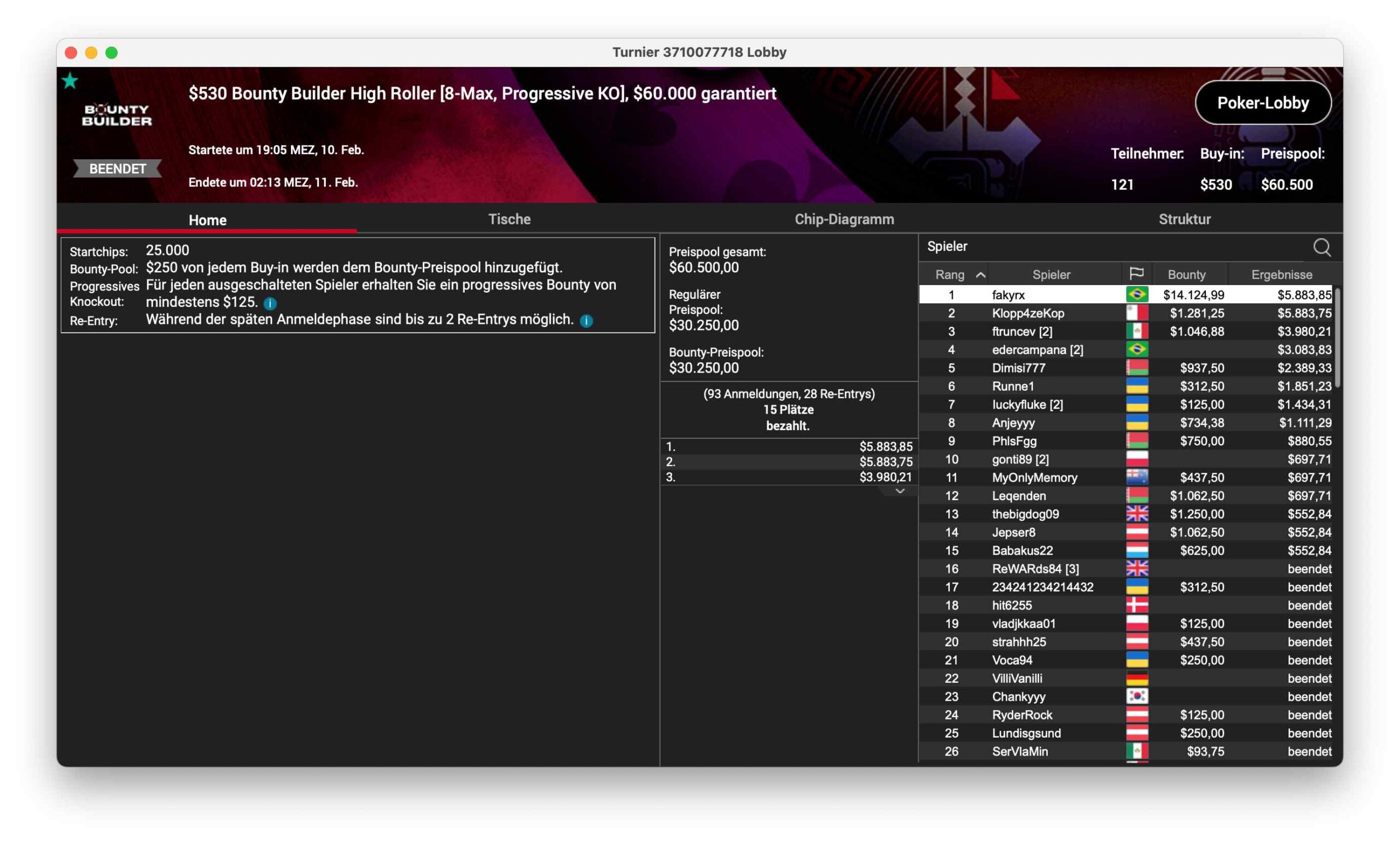Switch to the Tische tab
The width and height of the screenshot is (1400, 842).
509,219
